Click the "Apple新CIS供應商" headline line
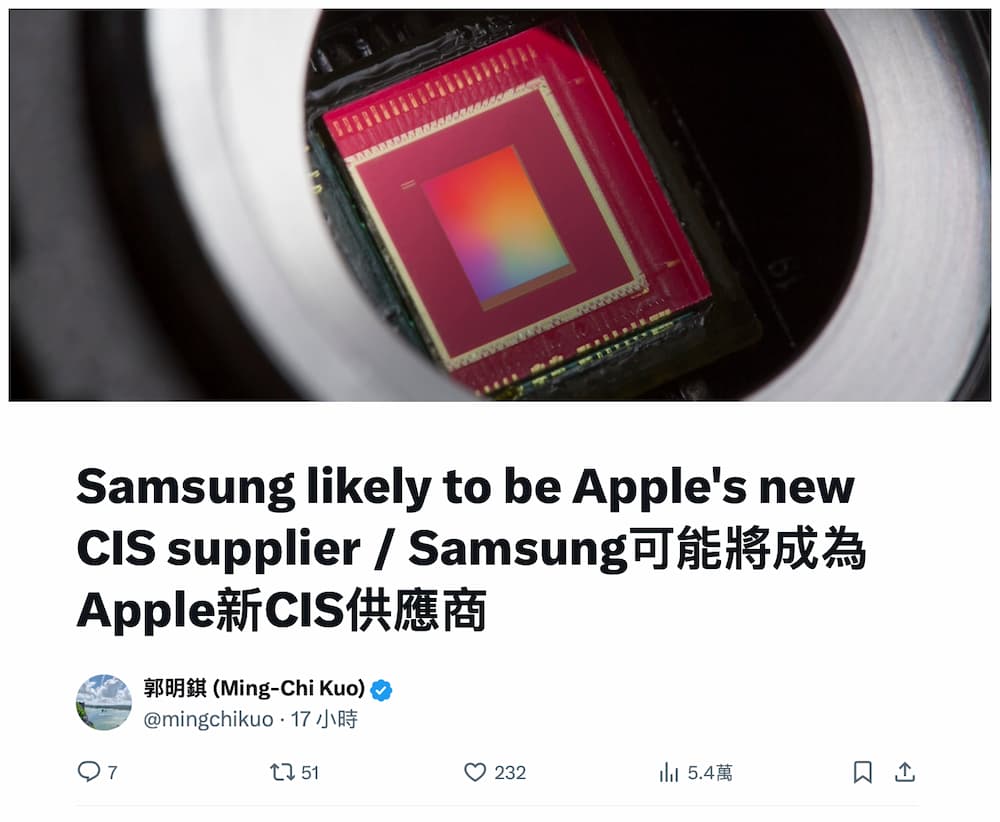Viewport: 1000px width, 822px height. [x=281, y=611]
